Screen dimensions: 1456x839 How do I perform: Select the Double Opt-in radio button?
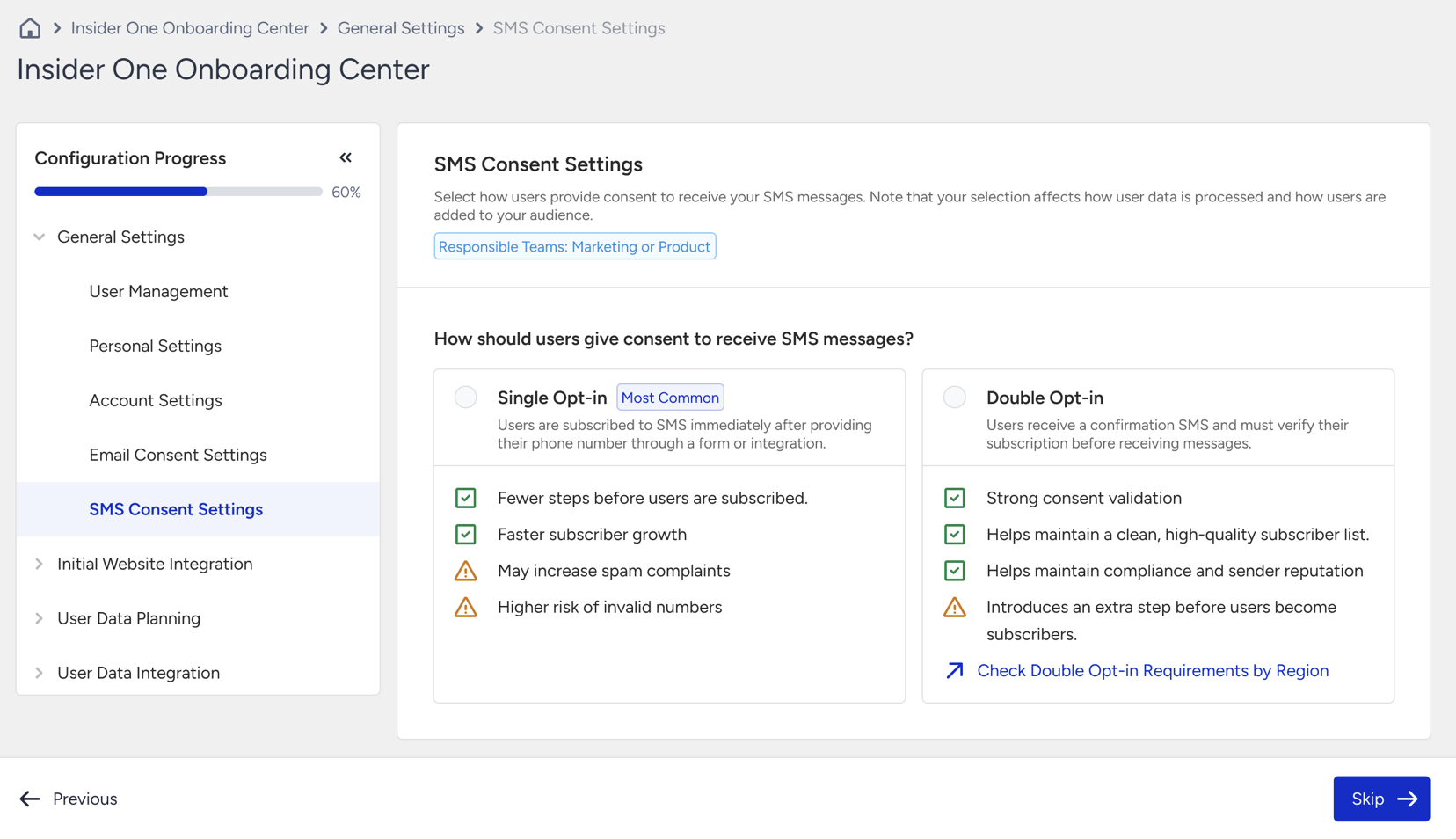point(955,398)
